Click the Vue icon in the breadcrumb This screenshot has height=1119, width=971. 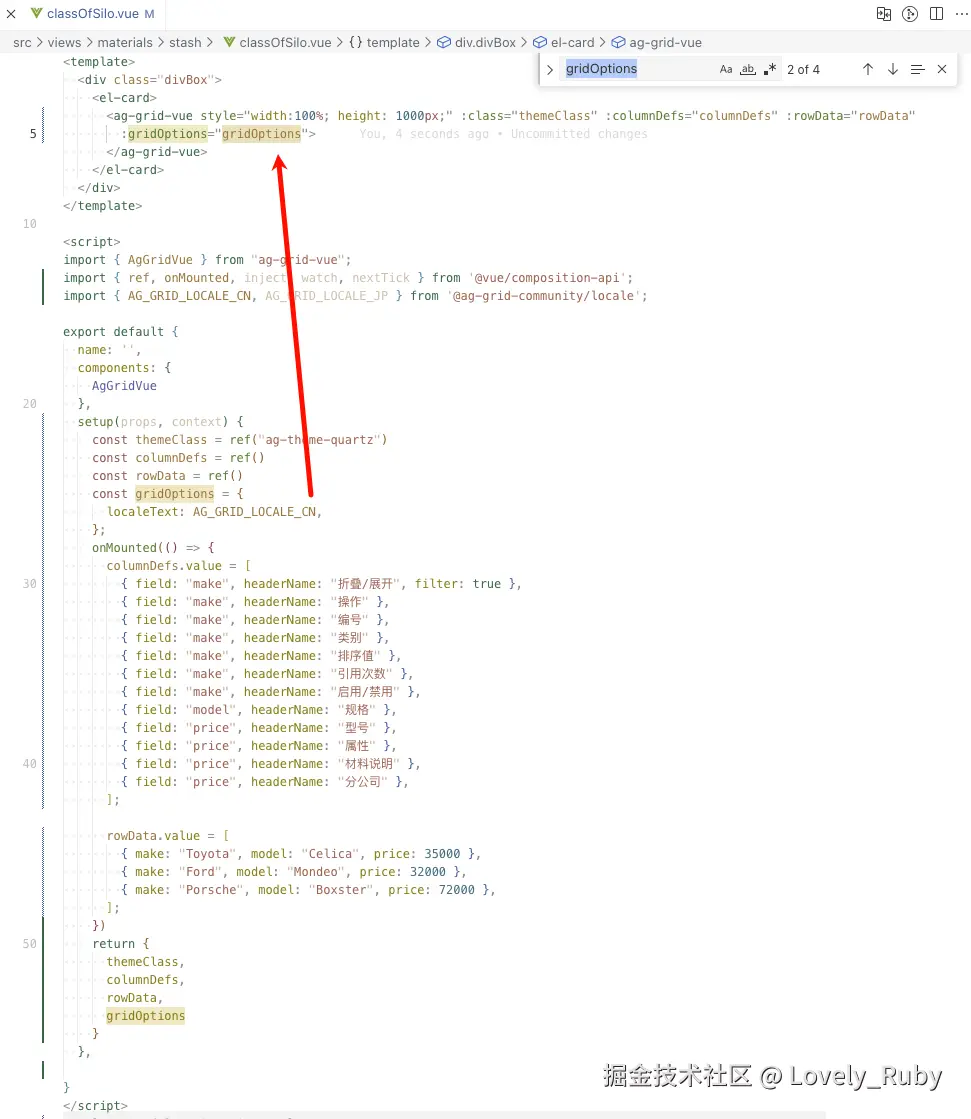pyautogui.click(x=229, y=43)
